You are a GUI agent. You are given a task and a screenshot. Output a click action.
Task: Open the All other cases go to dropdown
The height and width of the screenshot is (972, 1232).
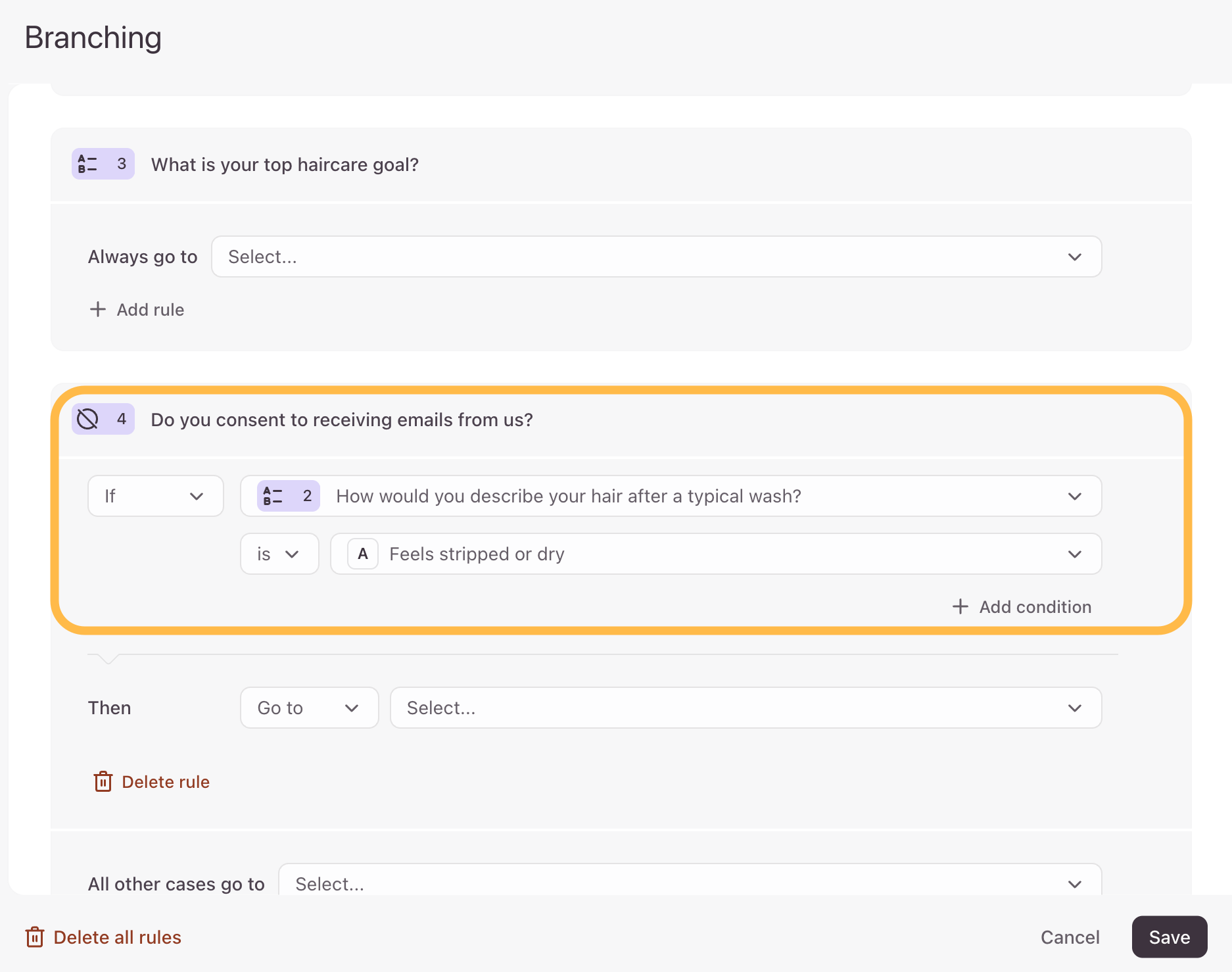pos(689,883)
